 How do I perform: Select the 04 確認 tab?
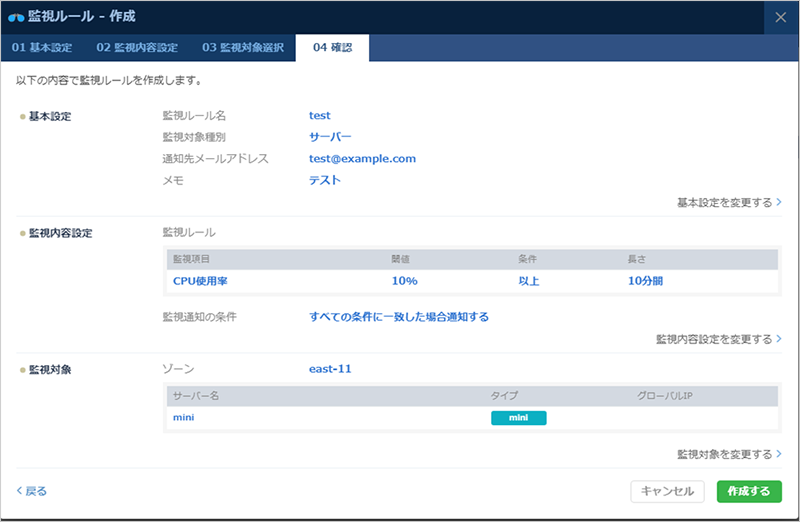point(332,47)
